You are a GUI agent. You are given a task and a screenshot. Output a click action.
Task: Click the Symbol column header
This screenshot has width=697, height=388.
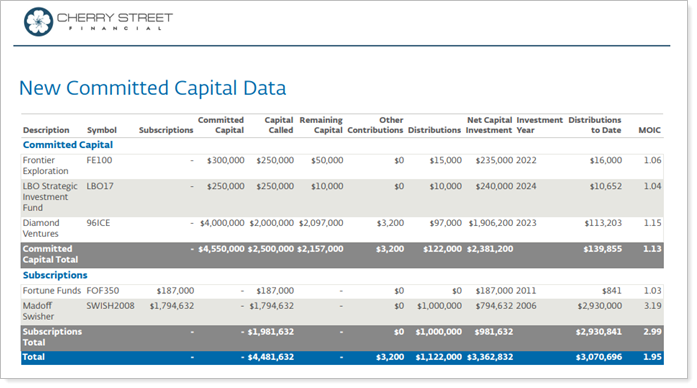tap(102, 130)
